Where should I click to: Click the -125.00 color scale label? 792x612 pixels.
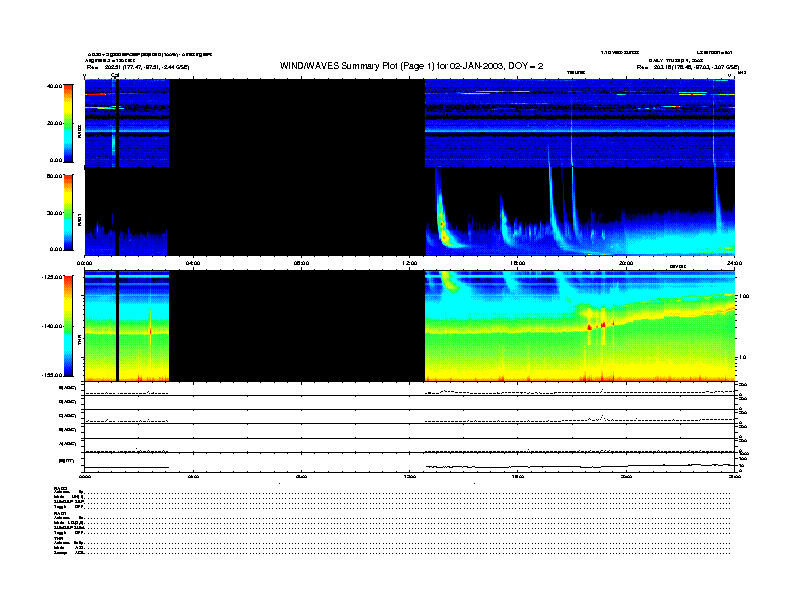pyautogui.click(x=51, y=277)
